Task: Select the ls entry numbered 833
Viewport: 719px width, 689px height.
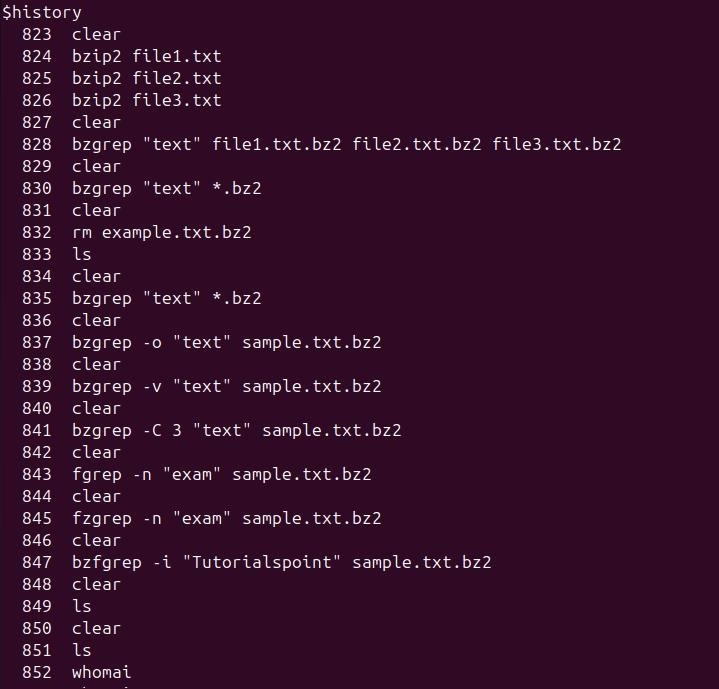Action: coord(81,254)
